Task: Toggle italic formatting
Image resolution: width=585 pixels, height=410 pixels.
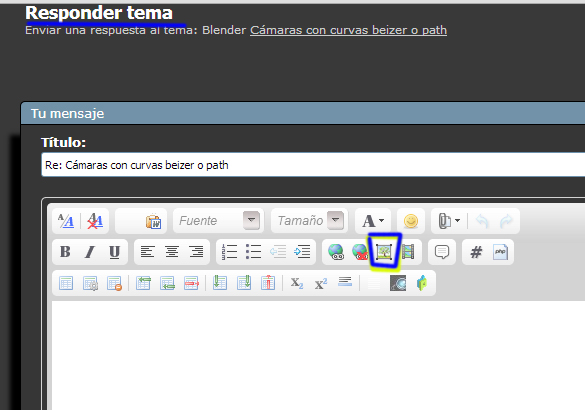Action: 90,252
